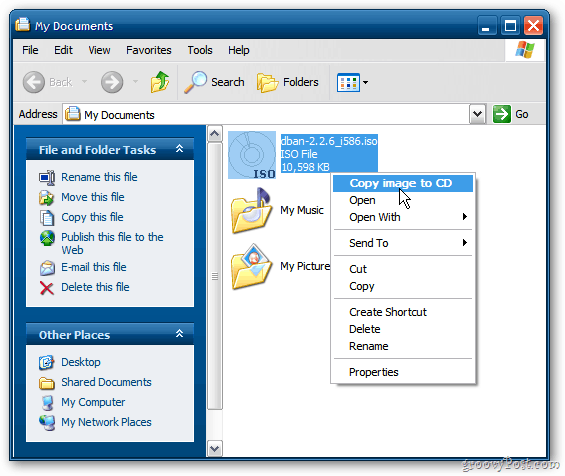Click the My Pictures folder icon
This screenshot has width=565, height=476.
pyautogui.click(x=252, y=267)
